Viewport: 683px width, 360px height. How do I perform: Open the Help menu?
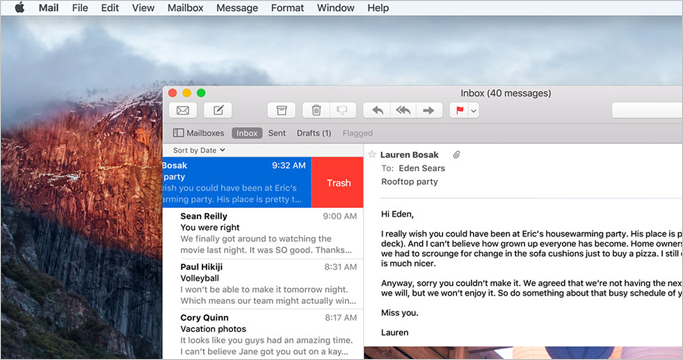coord(378,8)
